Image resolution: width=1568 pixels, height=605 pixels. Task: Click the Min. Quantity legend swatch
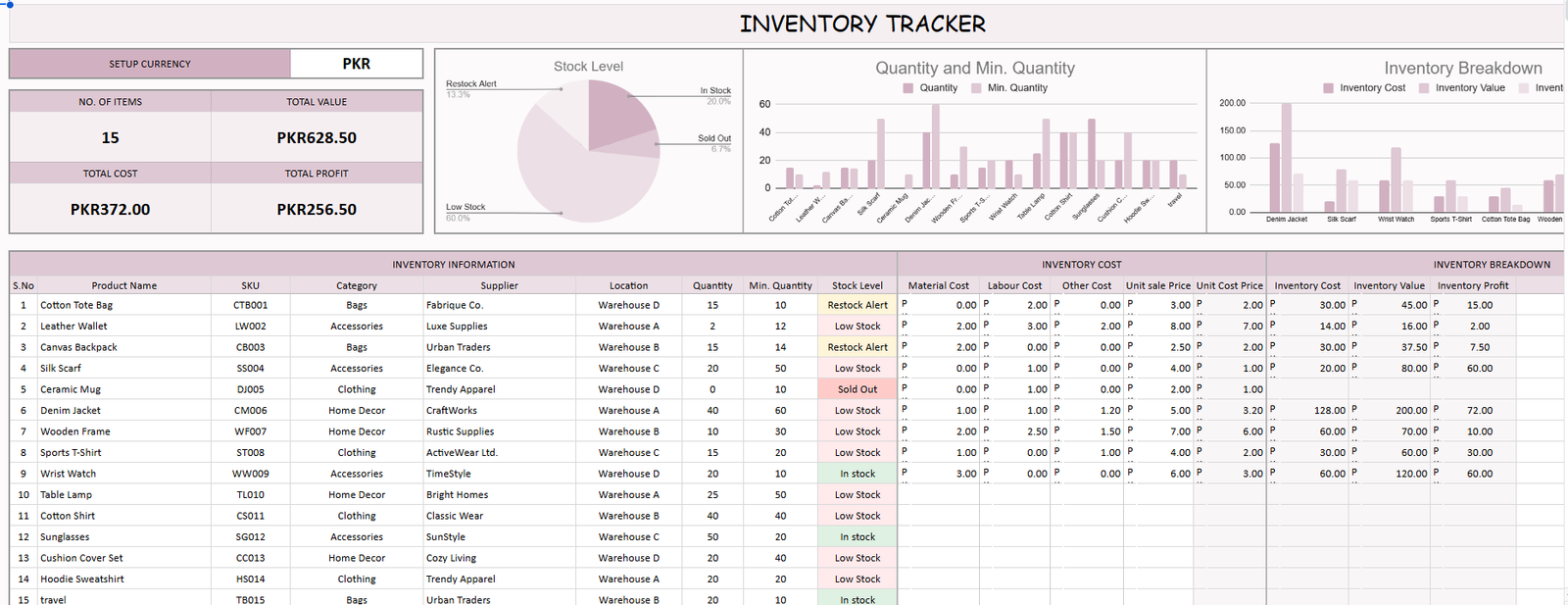(x=976, y=88)
